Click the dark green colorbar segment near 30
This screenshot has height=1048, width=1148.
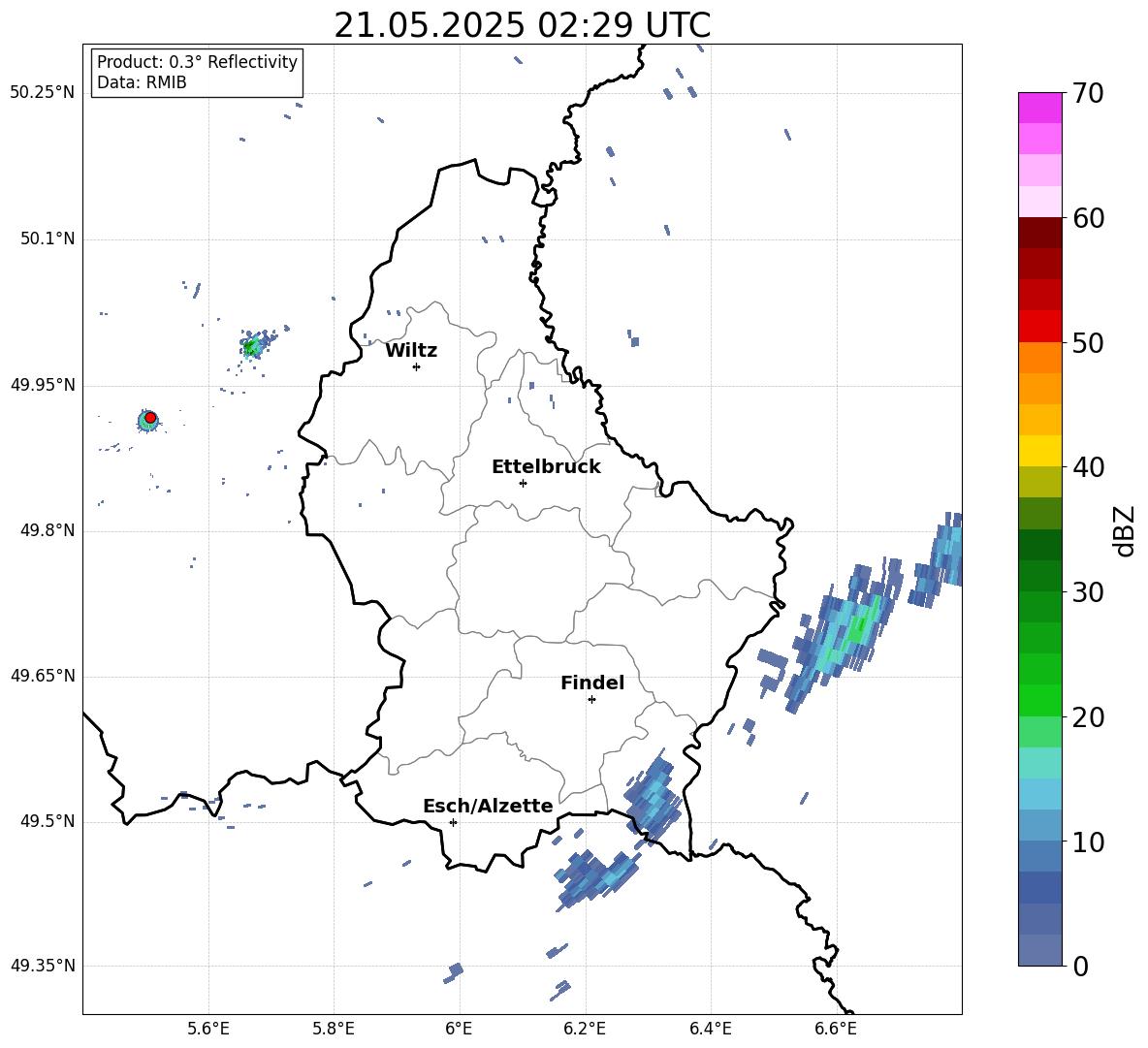point(1039,576)
